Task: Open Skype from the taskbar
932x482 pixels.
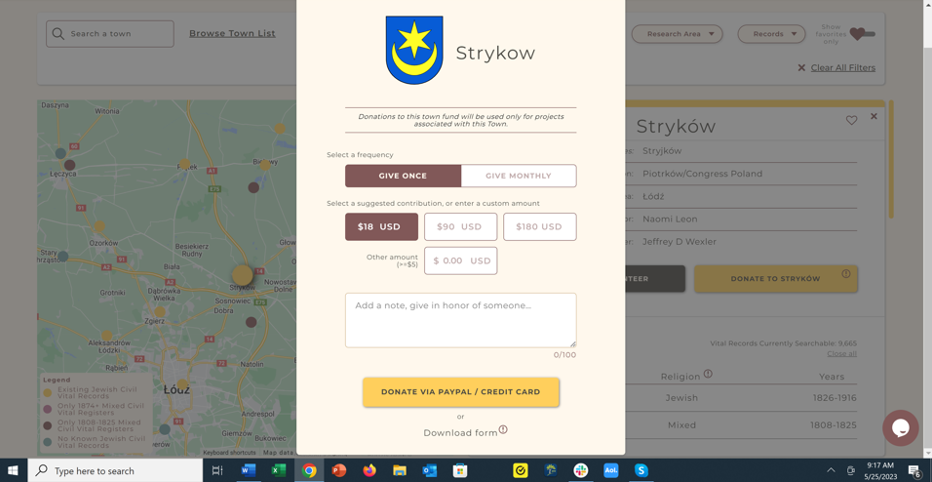Action: (x=641, y=471)
